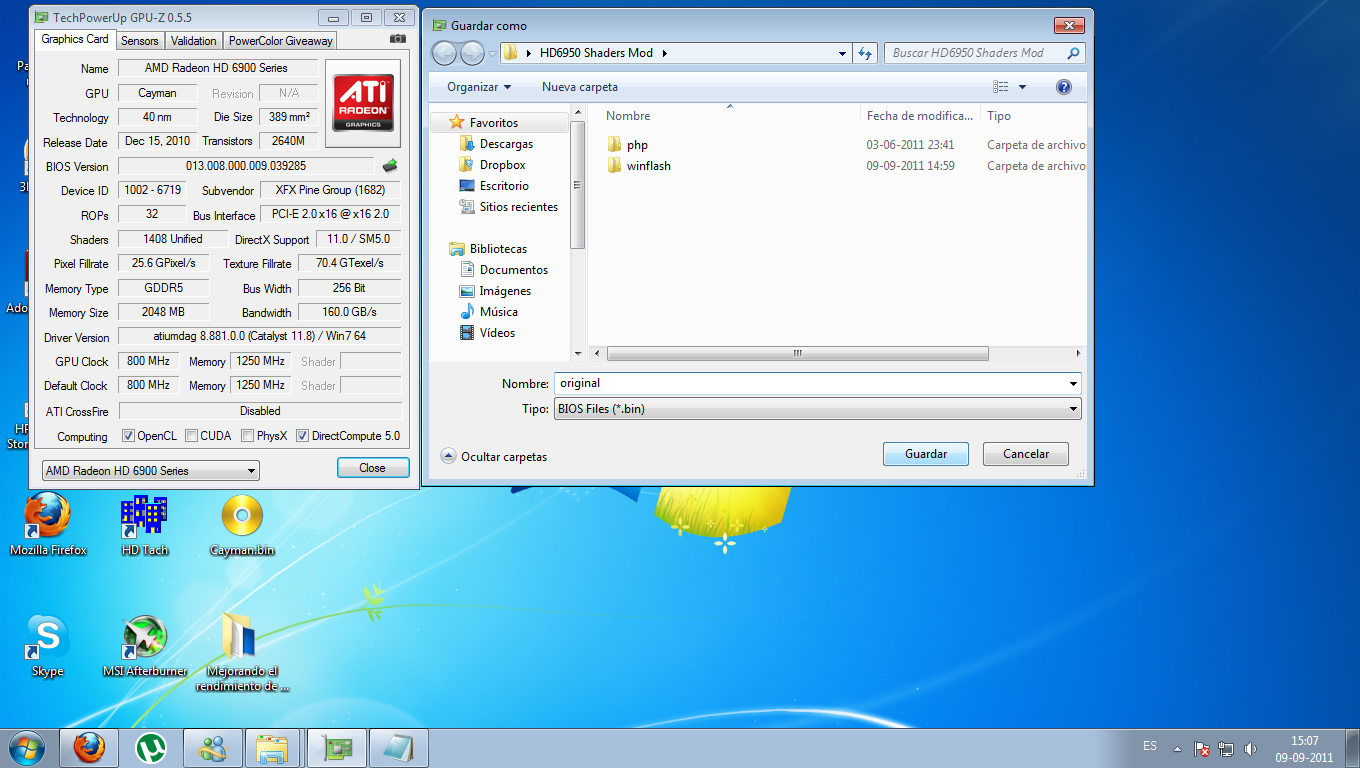Click the back arrow in Guardar como dialog
The height and width of the screenshot is (768, 1360).
pos(445,53)
